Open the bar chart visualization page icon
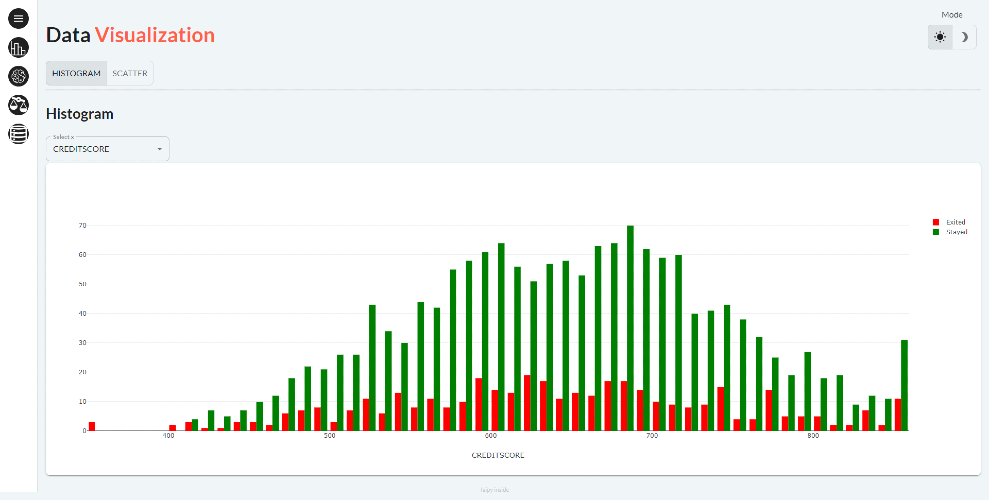The height and width of the screenshot is (500, 989). pos(18,47)
